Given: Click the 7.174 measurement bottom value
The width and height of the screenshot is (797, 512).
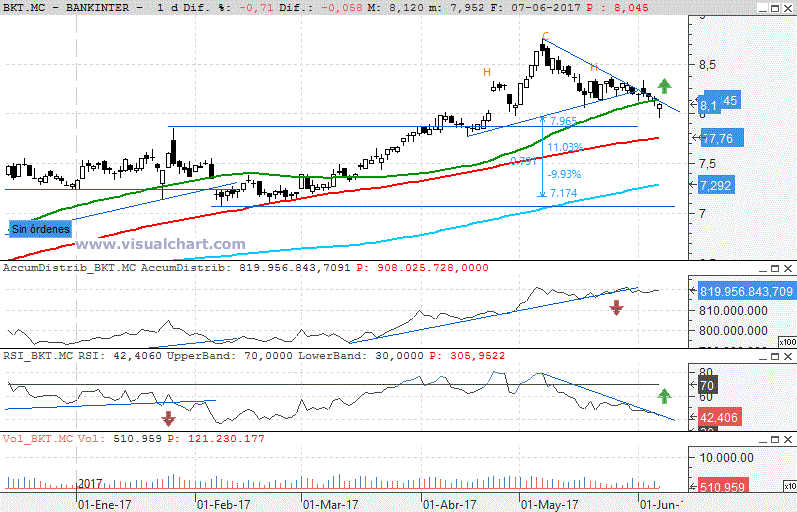Looking at the screenshot, I should pos(564,193).
